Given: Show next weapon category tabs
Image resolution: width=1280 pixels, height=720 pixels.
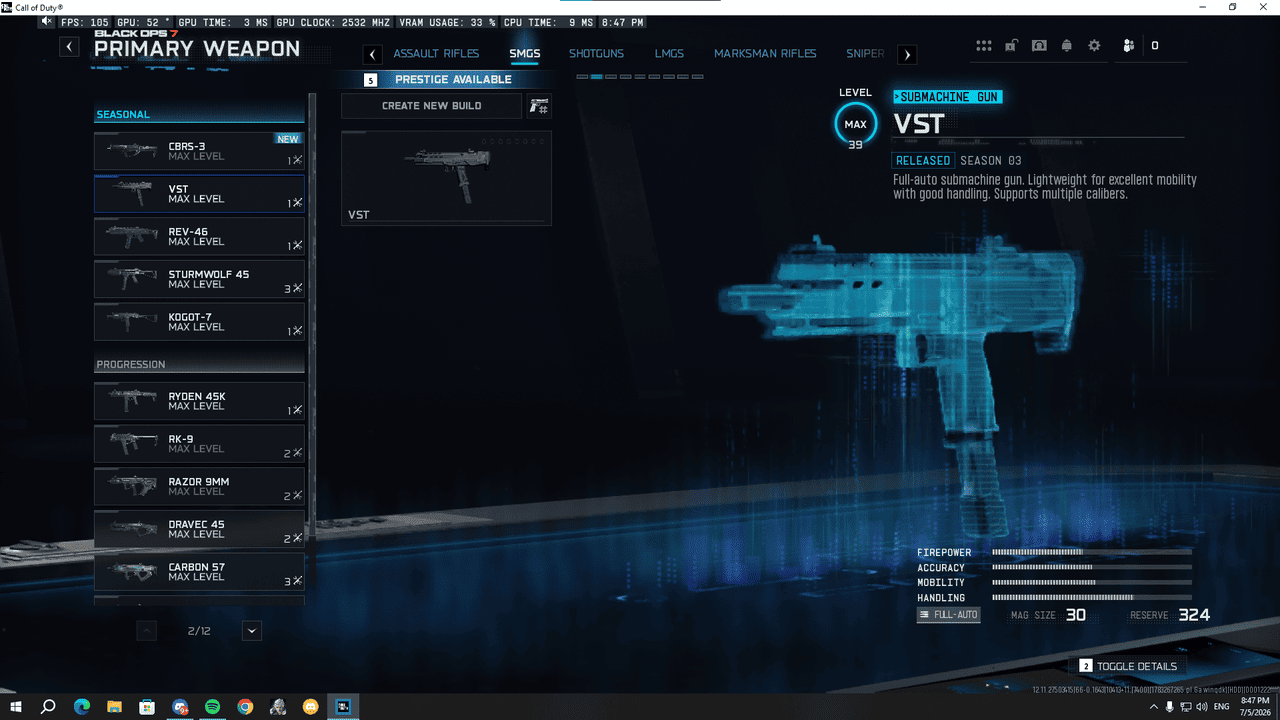Looking at the screenshot, I should [907, 54].
